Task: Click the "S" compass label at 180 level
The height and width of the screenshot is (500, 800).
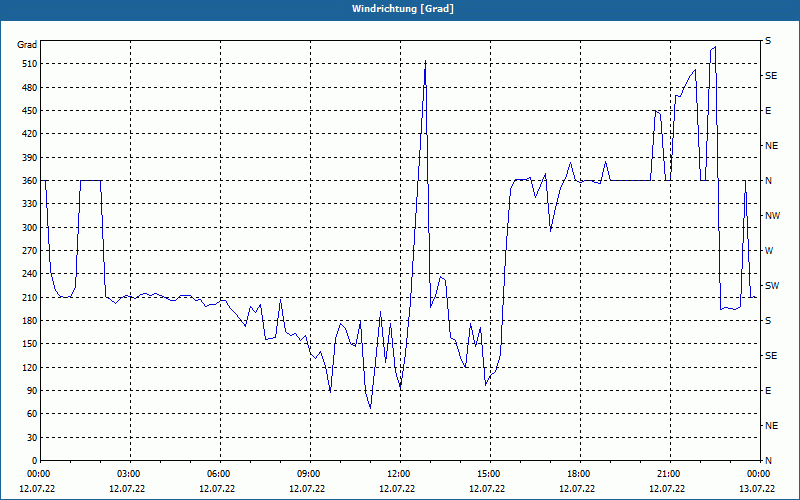Action: [x=768, y=321]
